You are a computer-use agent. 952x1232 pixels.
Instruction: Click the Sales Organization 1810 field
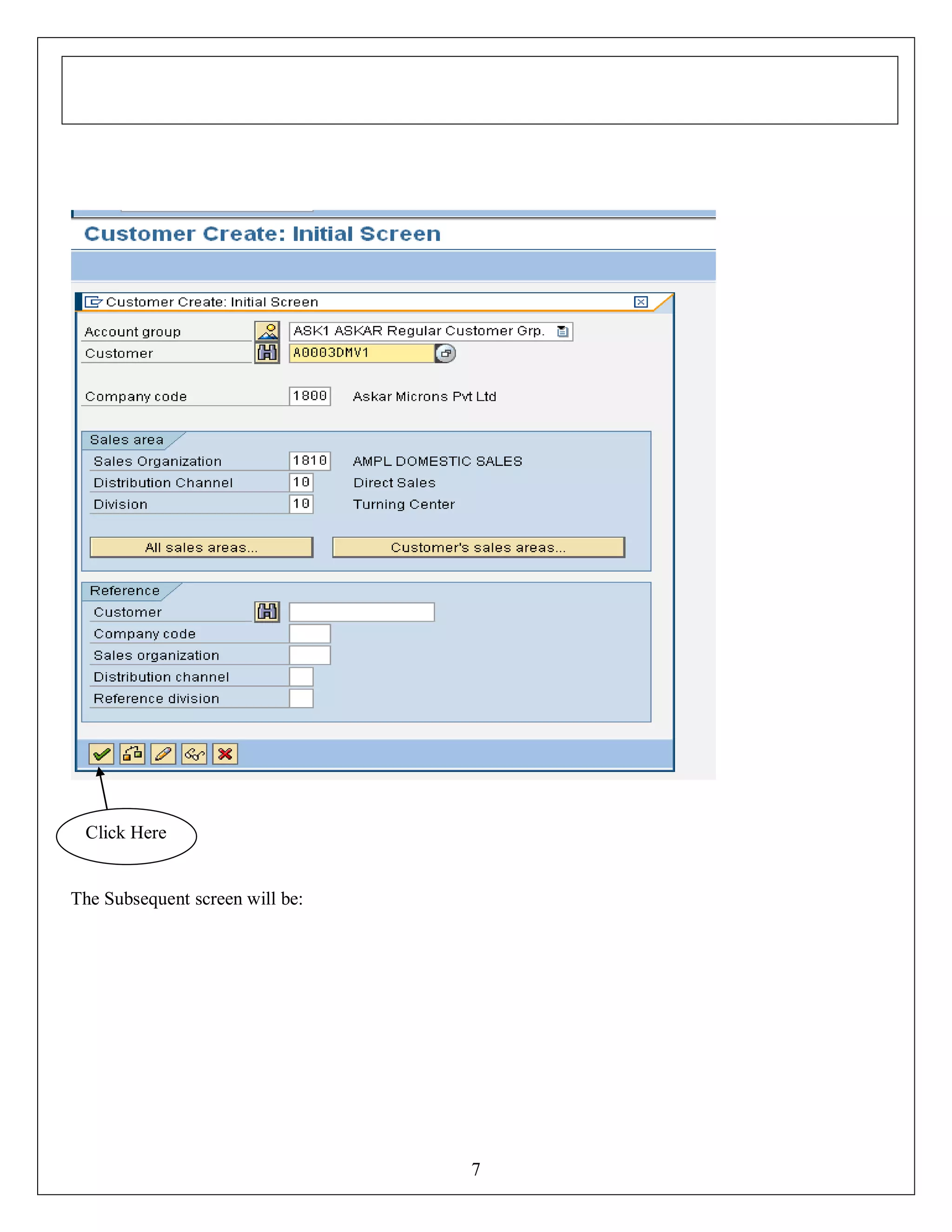tap(310, 461)
